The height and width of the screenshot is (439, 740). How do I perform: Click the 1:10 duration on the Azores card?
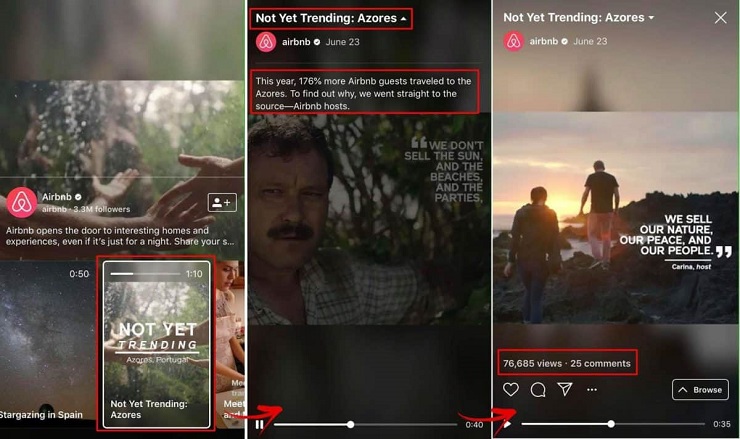coord(194,274)
